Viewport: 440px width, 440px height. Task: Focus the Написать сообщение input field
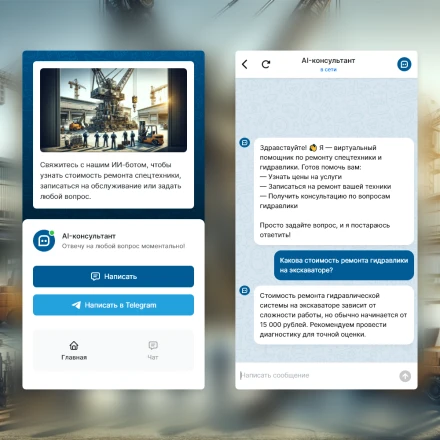[x=317, y=376]
